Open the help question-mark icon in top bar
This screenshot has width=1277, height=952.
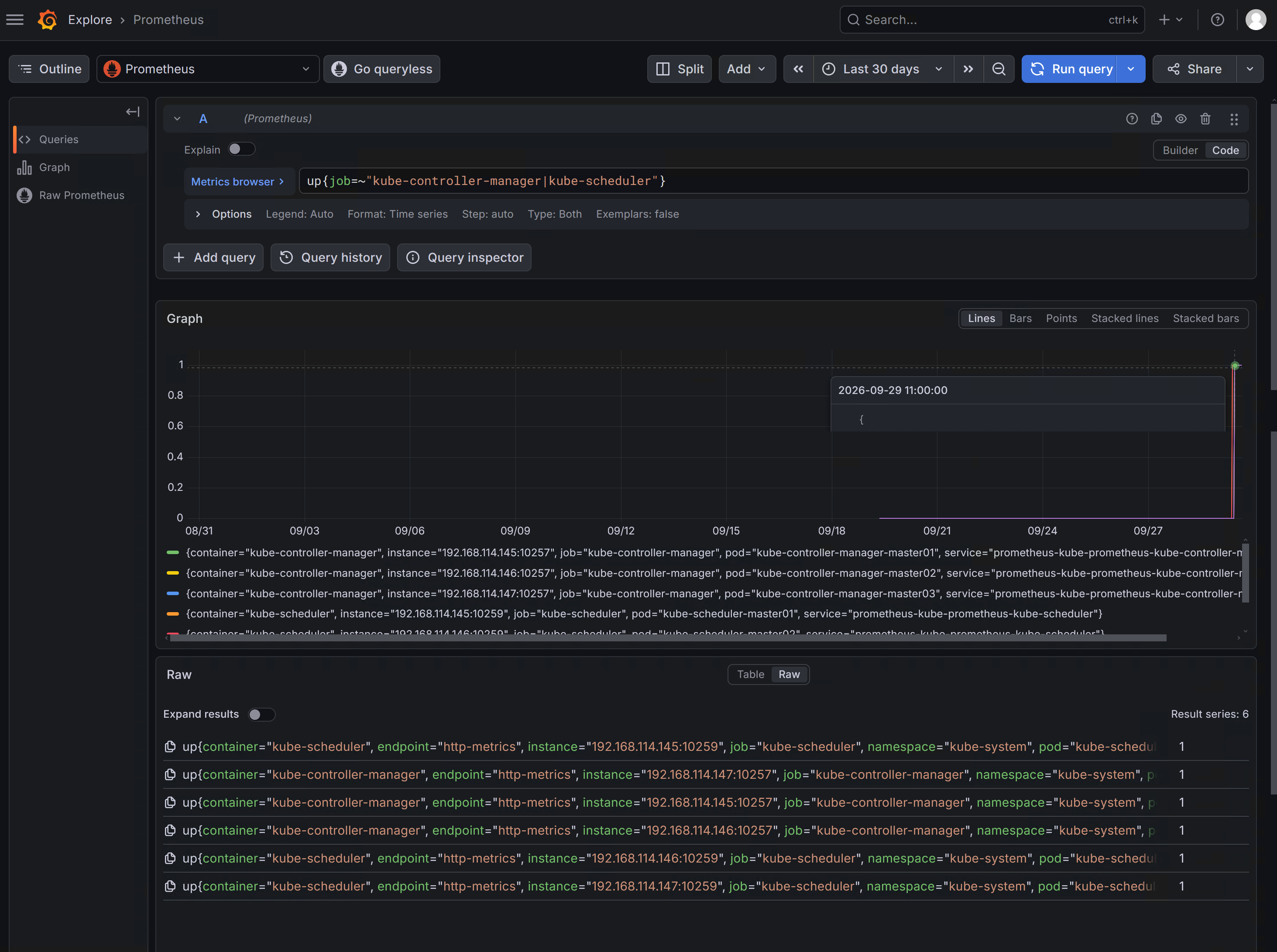(x=1218, y=20)
